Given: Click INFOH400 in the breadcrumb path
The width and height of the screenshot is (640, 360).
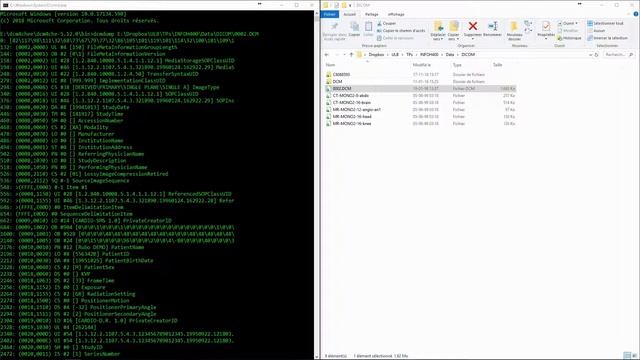Looking at the screenshot, I should [x=429, y=55].
